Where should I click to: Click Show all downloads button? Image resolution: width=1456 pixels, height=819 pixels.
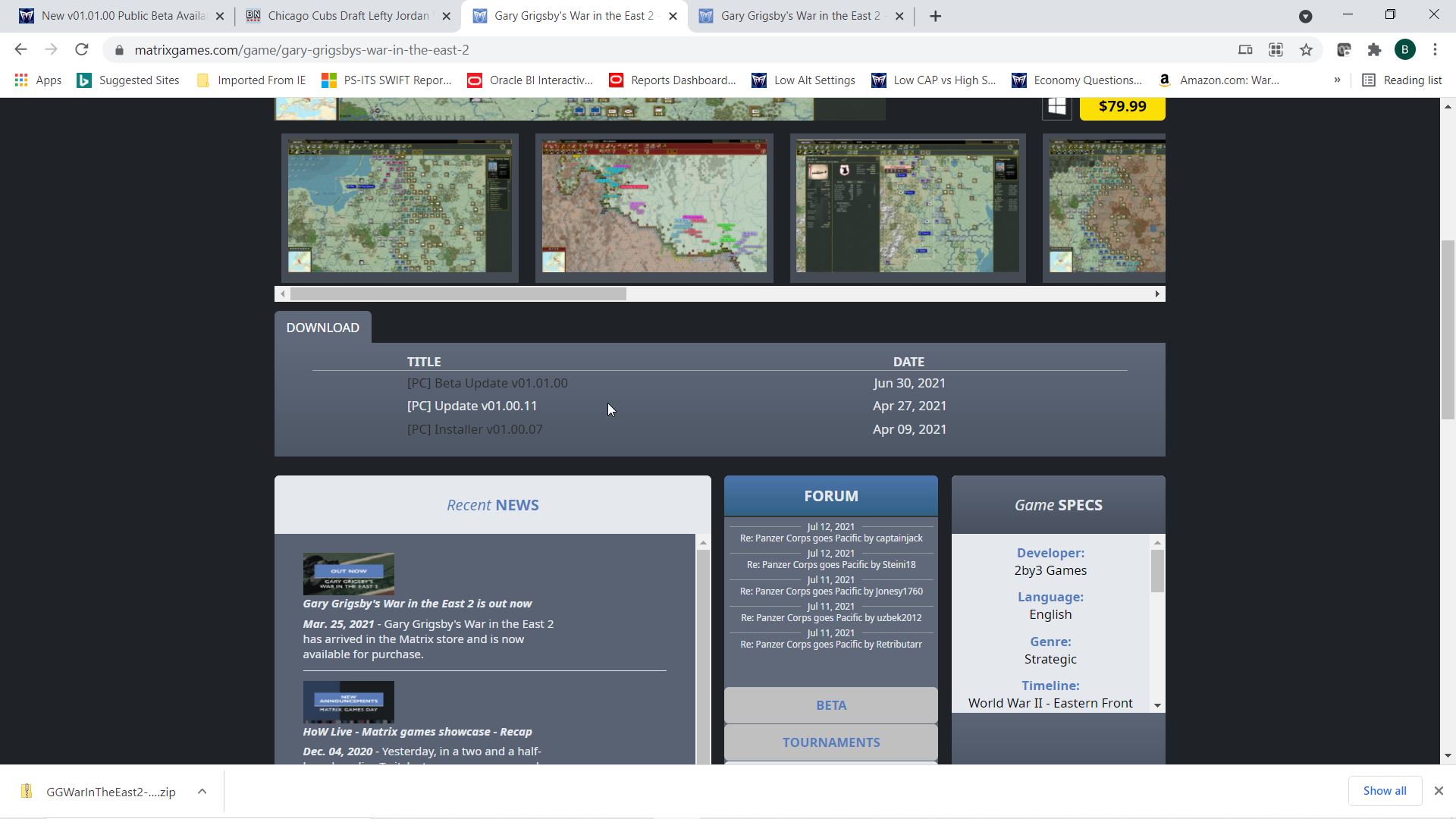(x=1384, y=791)
